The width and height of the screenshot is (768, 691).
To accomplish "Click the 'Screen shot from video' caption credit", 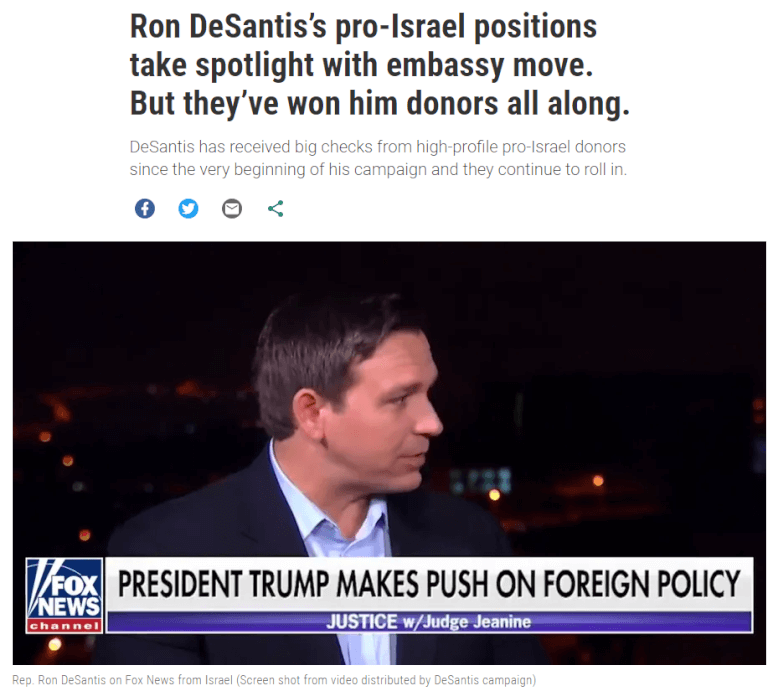I will pos(386,680).
